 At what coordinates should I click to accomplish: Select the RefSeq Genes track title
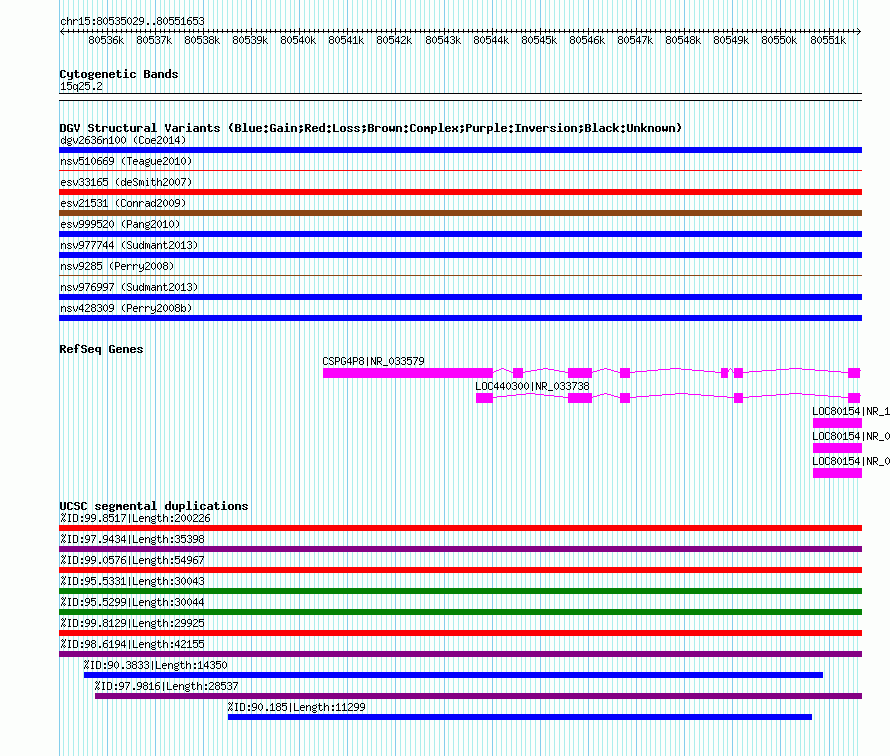click(x=101, y=349)
